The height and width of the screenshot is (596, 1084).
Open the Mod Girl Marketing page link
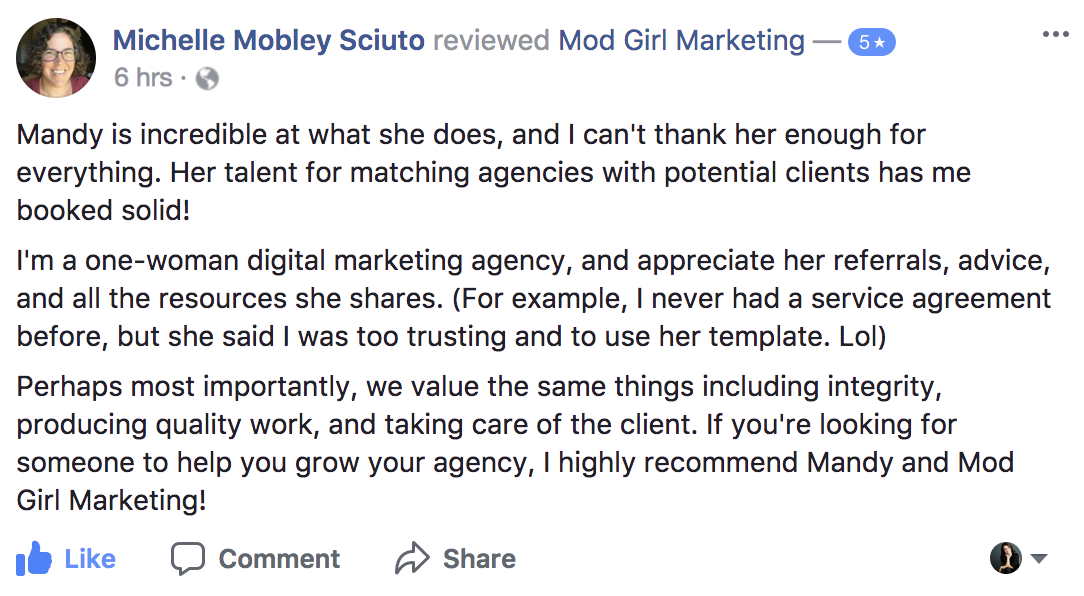point(681,41)
